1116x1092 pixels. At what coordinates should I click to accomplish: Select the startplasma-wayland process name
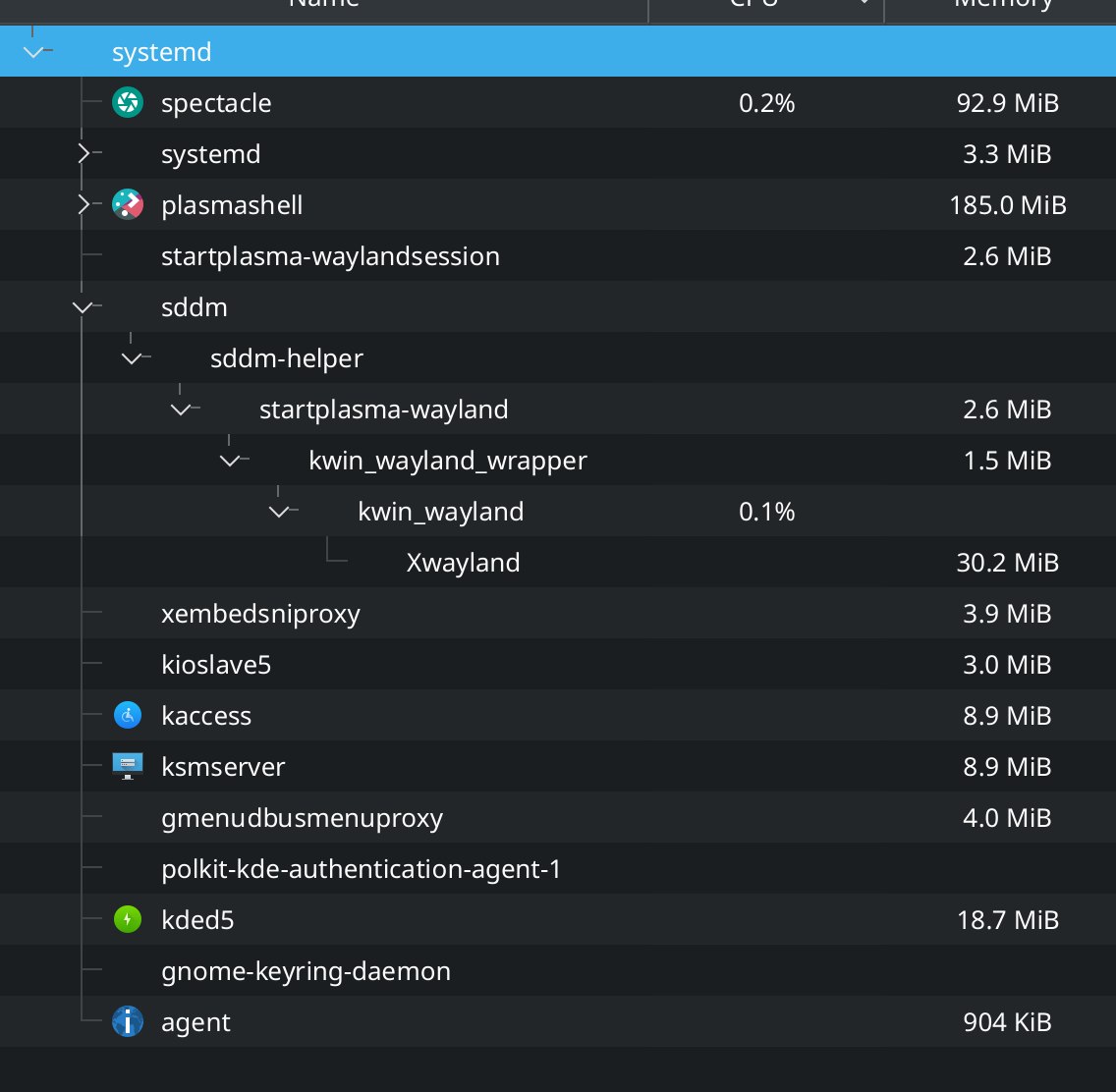[x=383, y=410]
